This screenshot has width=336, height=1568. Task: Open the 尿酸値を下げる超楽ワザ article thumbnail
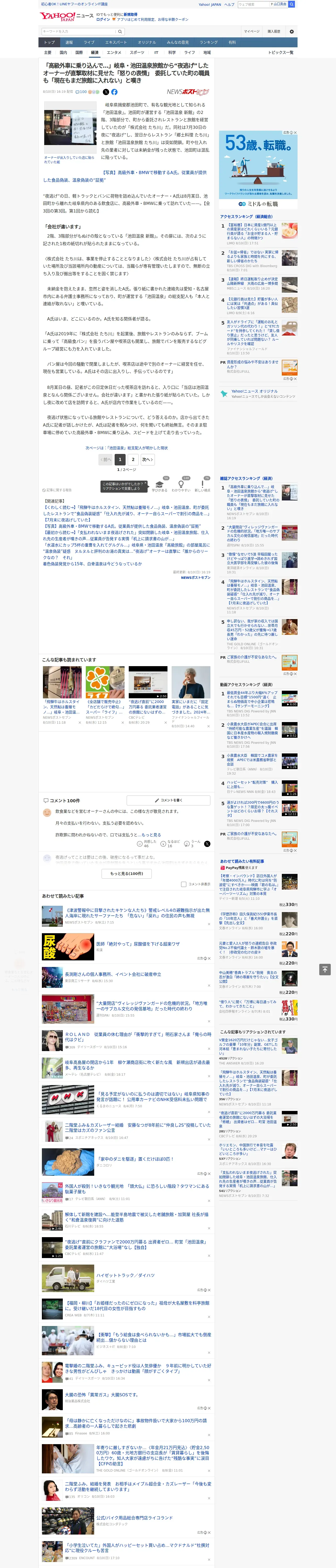(68, 947)
